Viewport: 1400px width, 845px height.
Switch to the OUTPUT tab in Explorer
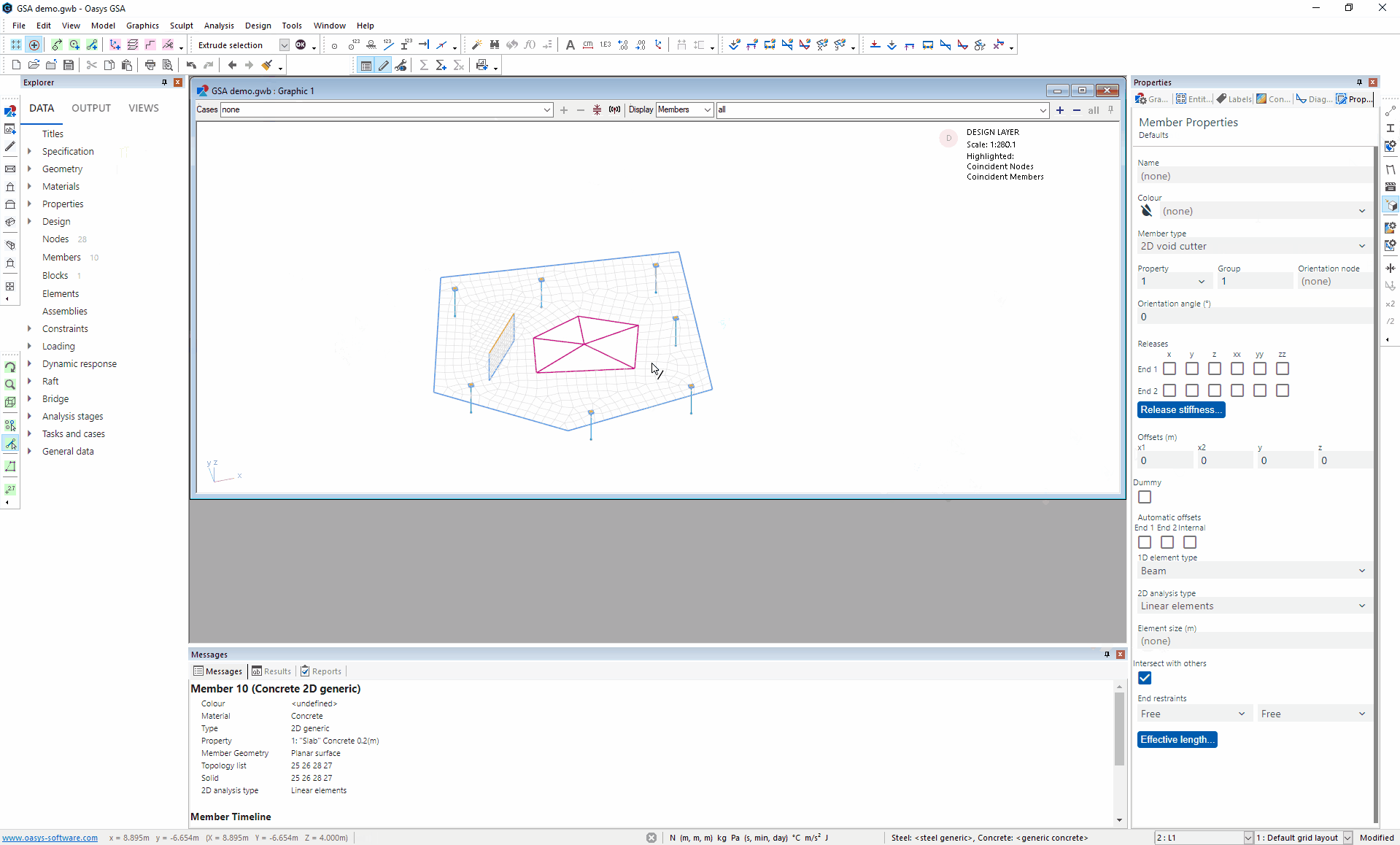pyautogui.click(x=91, y=108)
